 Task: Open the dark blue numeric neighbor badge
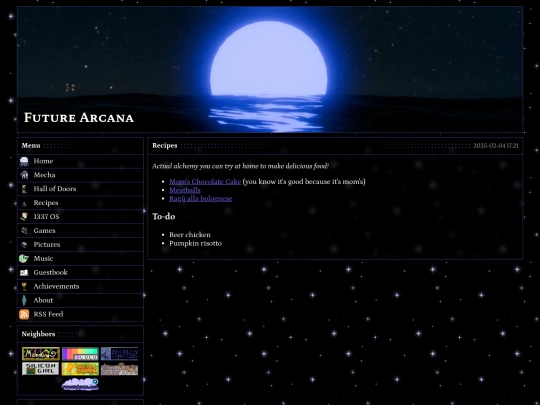119,354
